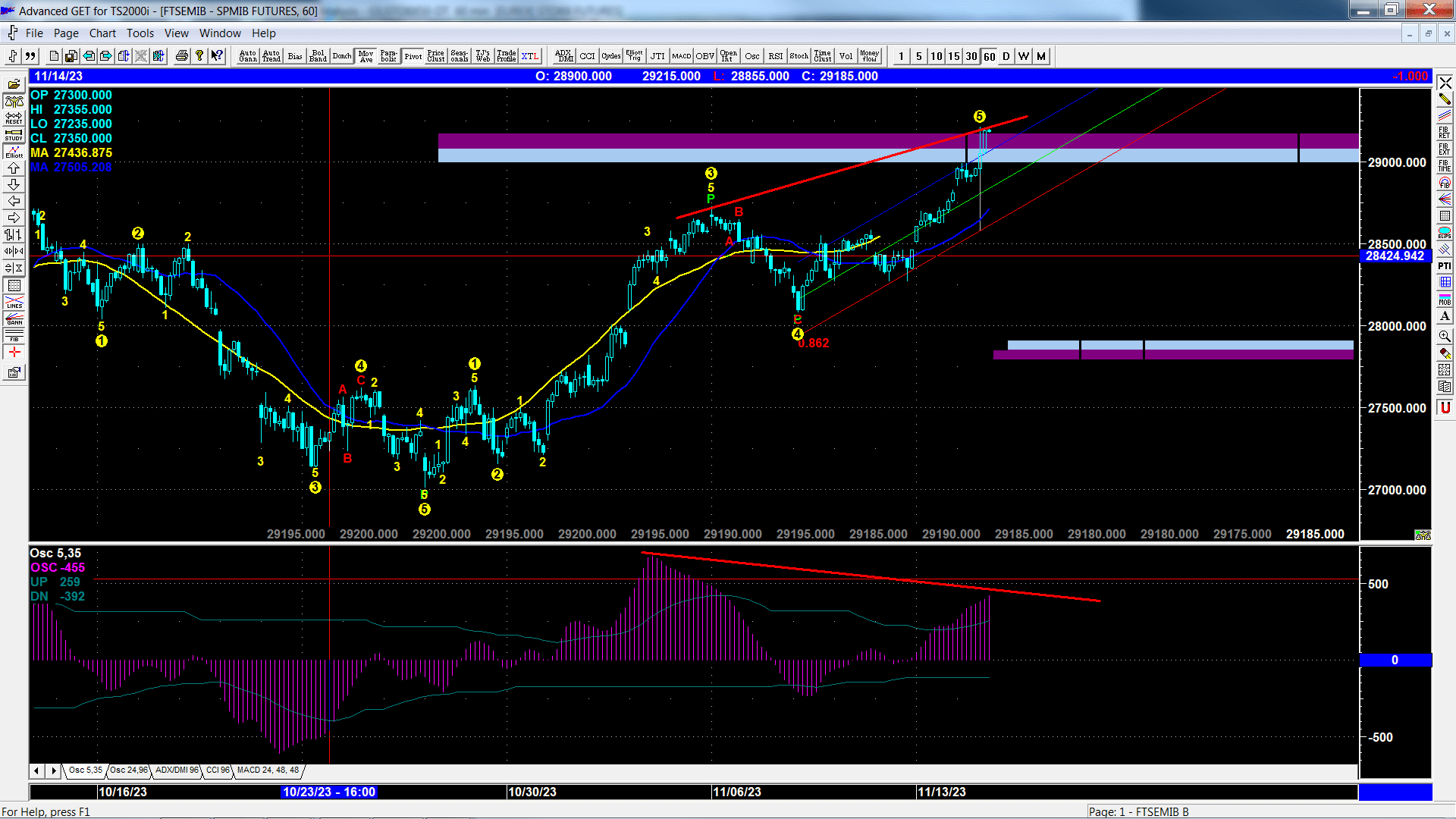1456x819 pixels.
Task: Toggle the XTL study button
Action: click(530, 56)
